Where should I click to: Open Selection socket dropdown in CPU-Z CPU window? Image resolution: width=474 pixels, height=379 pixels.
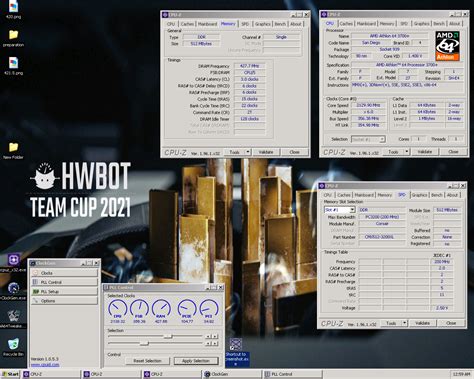pos(382,139)
